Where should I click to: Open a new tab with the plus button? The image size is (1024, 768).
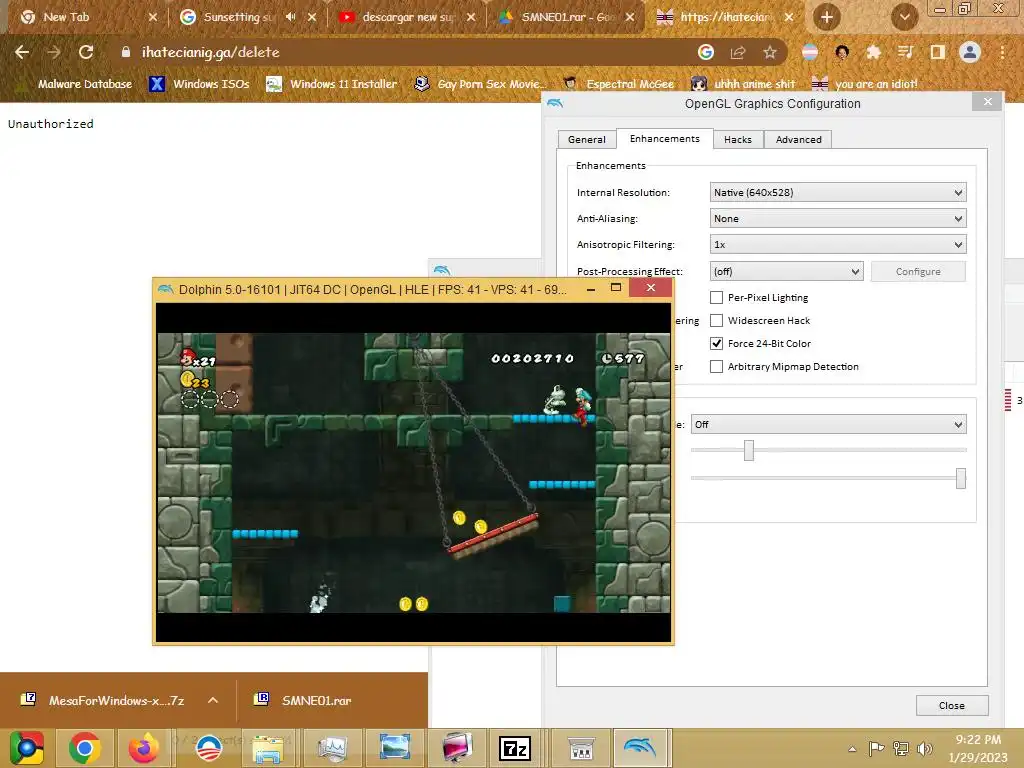click(827, 17)
